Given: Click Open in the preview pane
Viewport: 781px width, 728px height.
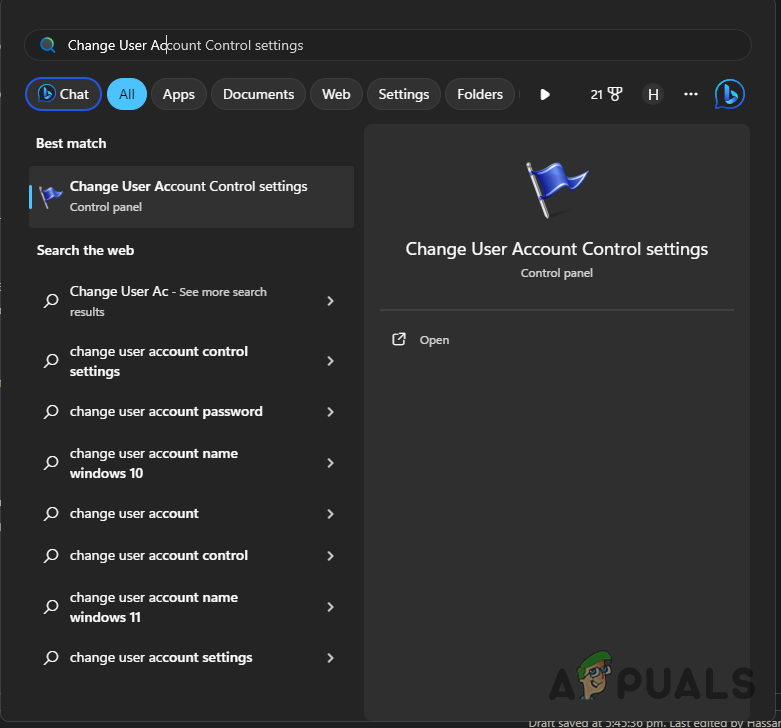Looking at the screenshot, I should (434, 340).
